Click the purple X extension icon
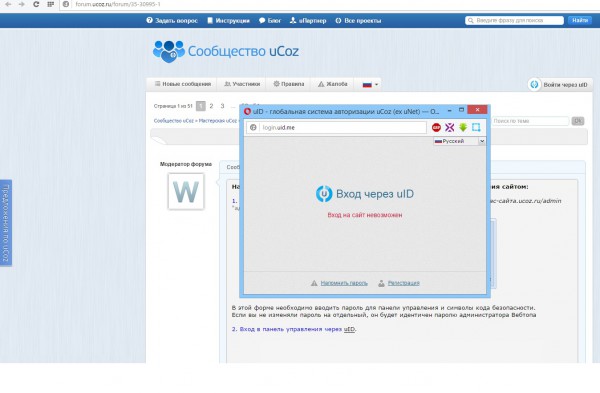 449,127
